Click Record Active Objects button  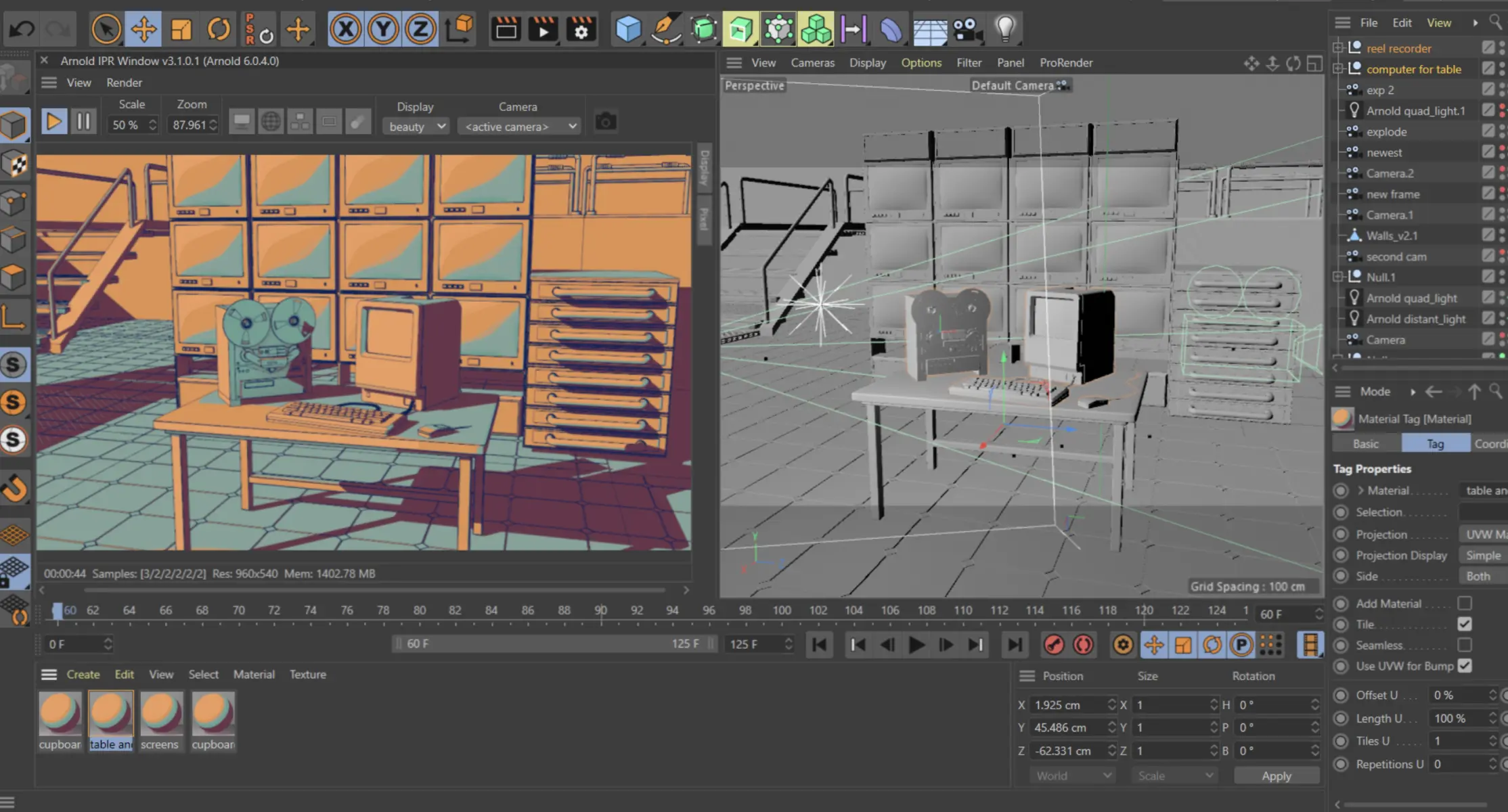[x=1053, y=645]
